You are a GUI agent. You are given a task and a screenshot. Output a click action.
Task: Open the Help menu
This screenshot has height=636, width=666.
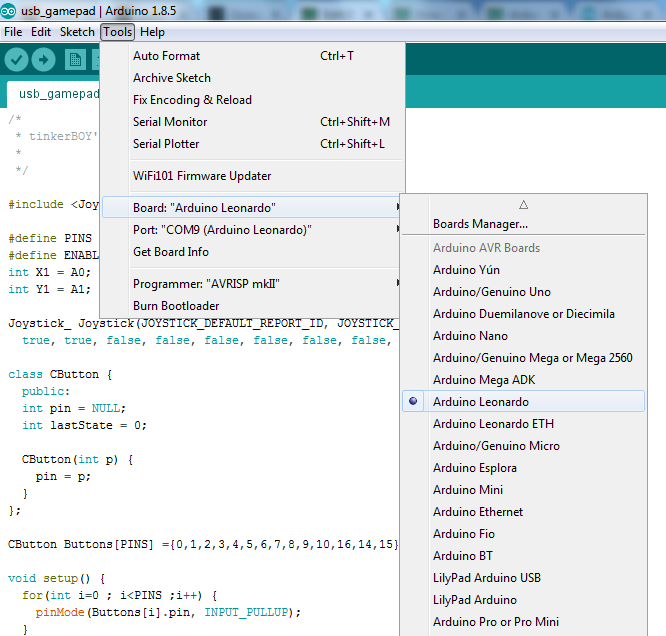pyautogui.click(x=152, y=32)
